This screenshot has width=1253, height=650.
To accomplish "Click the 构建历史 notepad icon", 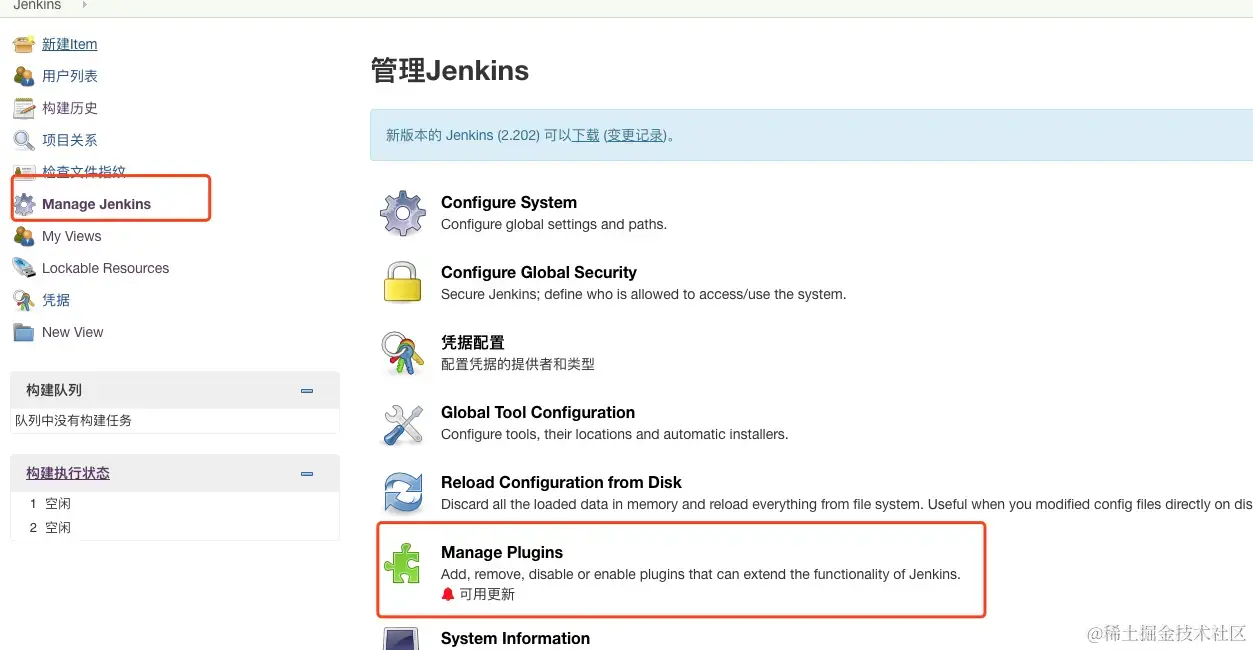I will 24,108.
